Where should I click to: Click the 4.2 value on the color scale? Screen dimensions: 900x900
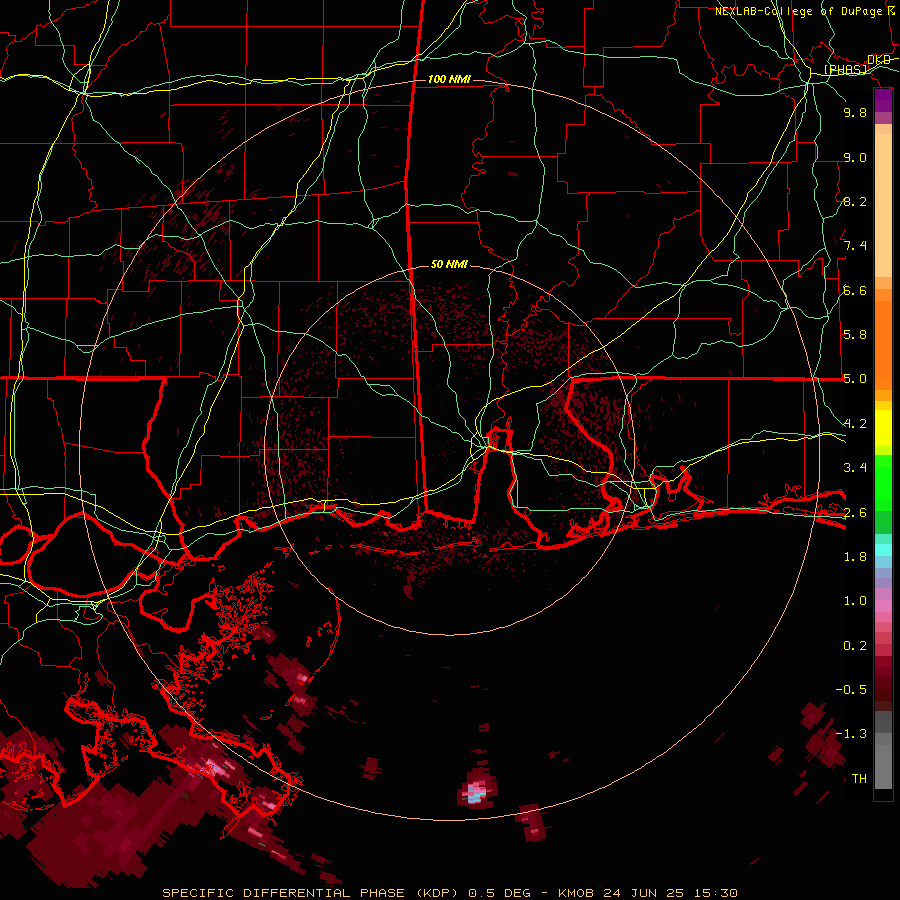pos(855,424)
